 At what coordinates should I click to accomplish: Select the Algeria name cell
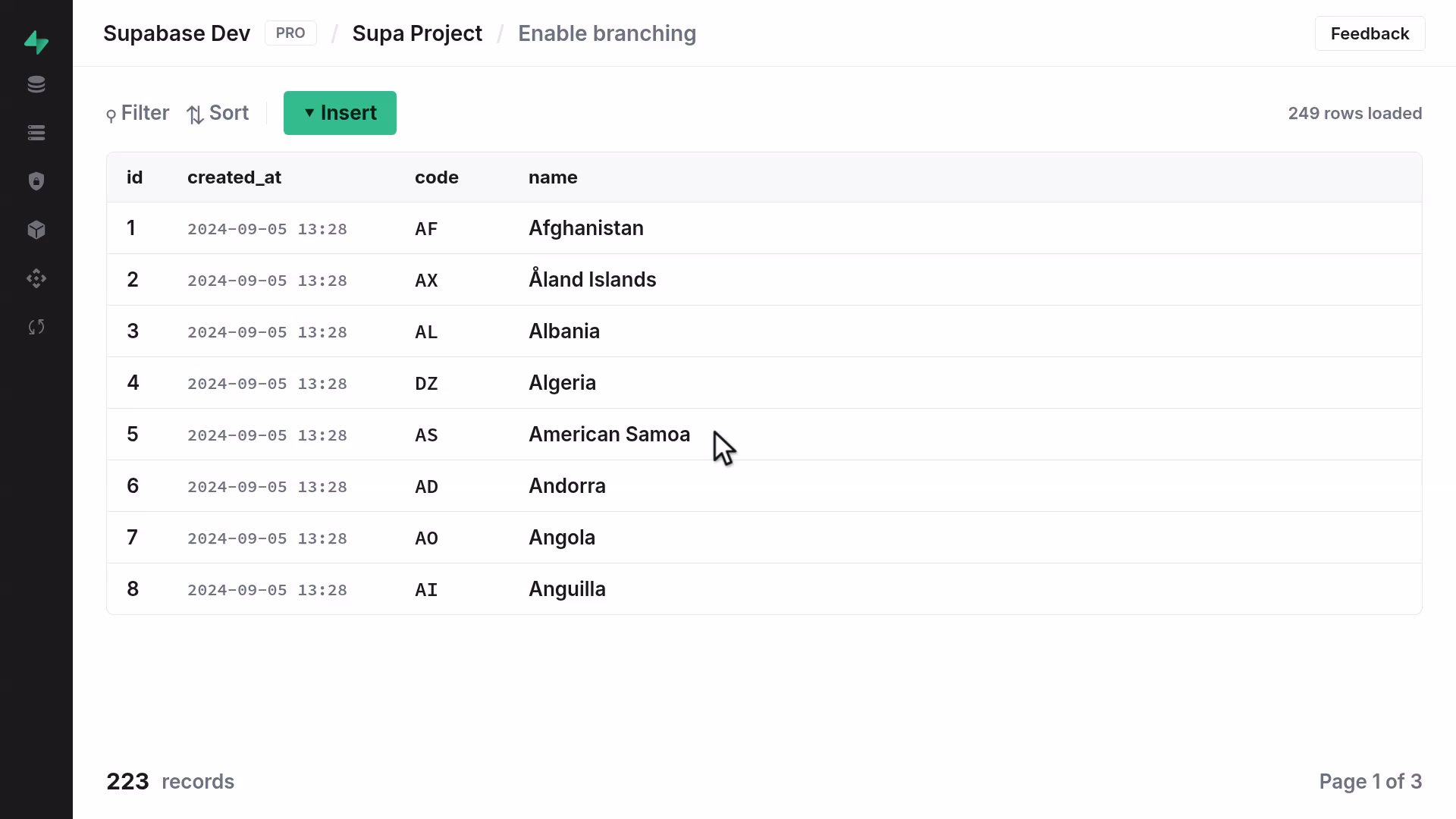(x=562, y=383)
